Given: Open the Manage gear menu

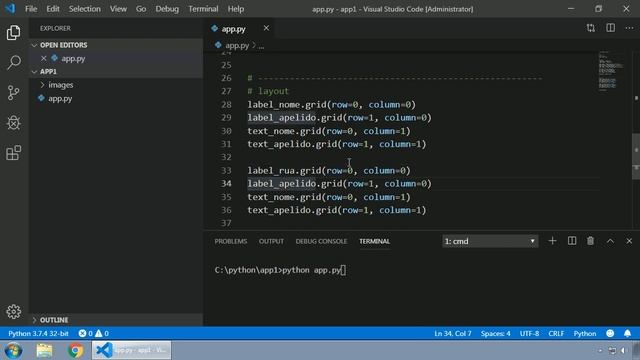Looking at the screenshot, I should [13, 312].
